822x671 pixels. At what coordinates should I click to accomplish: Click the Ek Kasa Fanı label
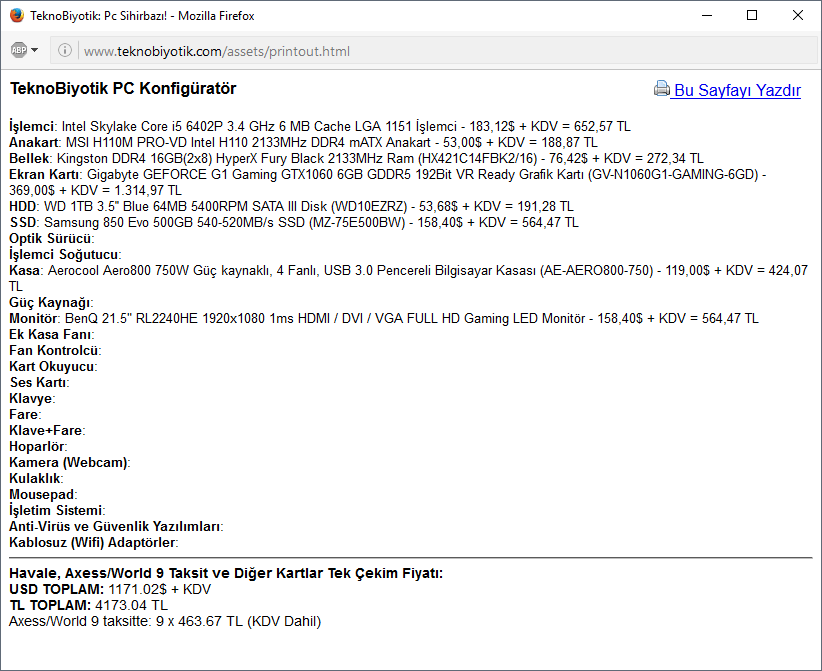coord(50,334)
